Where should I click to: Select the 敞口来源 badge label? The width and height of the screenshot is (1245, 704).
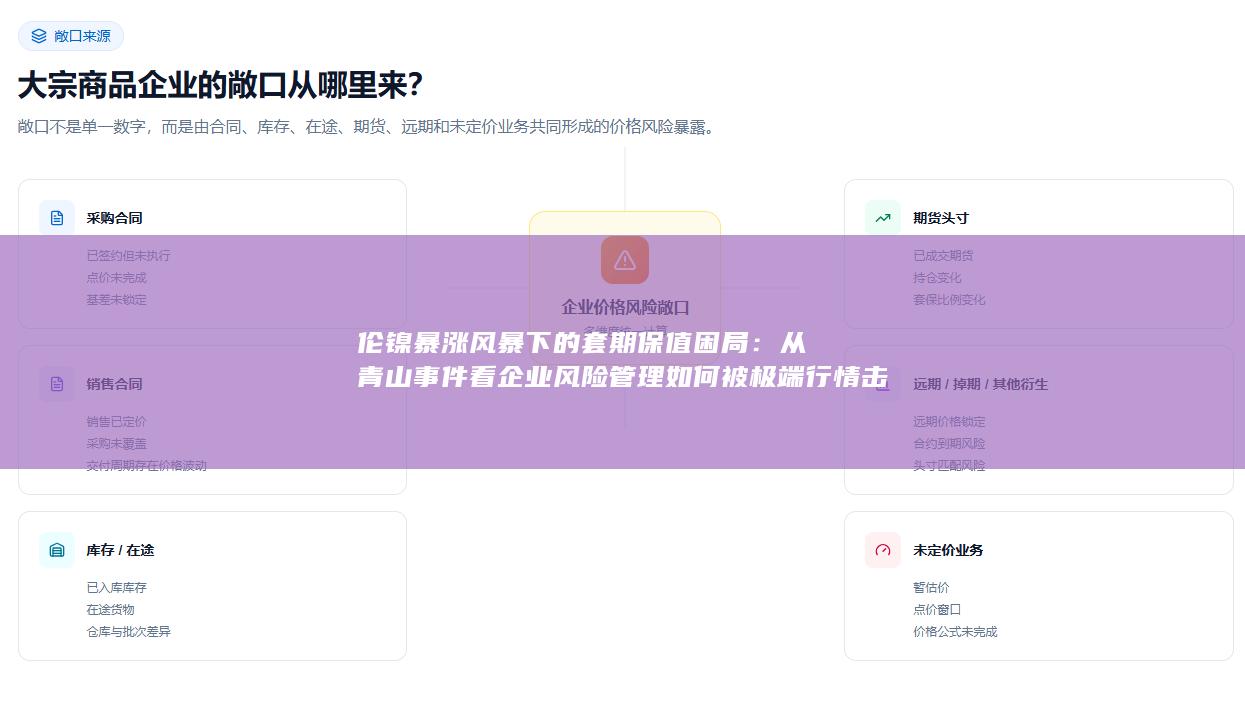pyautogui.click(x=83, y=36)
